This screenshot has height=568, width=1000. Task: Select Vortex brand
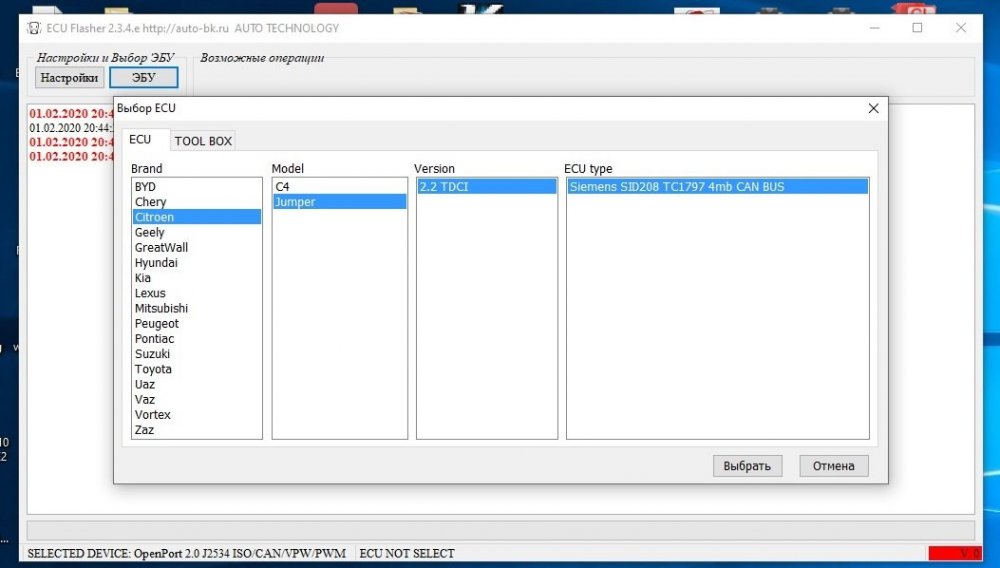tap(196, 415)
